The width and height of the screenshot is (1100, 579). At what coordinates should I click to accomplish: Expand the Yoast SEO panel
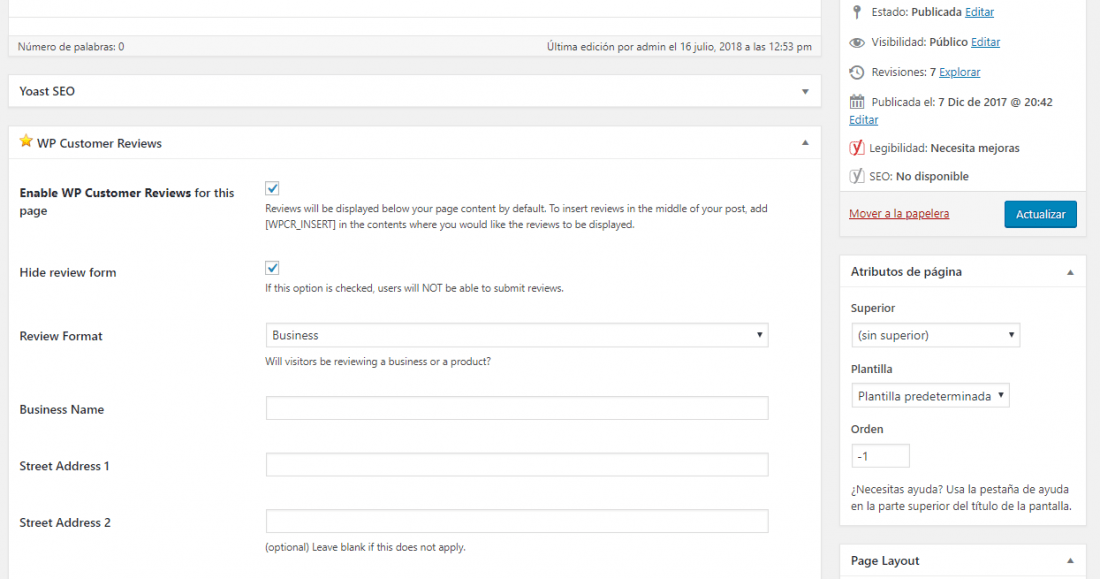[x=805, y=91]
